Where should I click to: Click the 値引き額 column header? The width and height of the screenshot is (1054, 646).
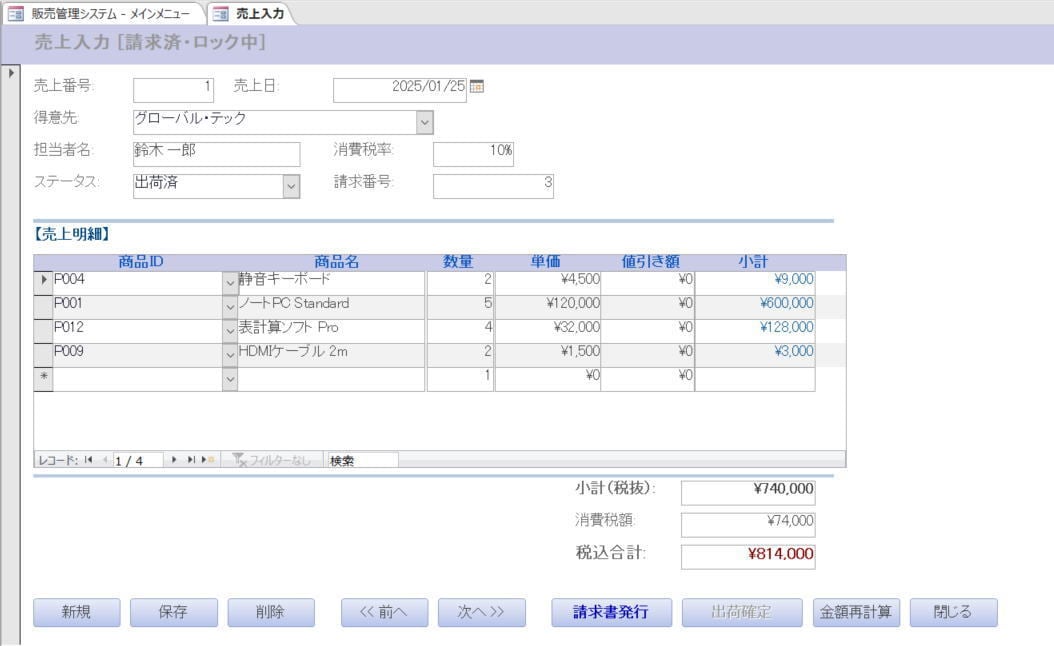[651, 262]
